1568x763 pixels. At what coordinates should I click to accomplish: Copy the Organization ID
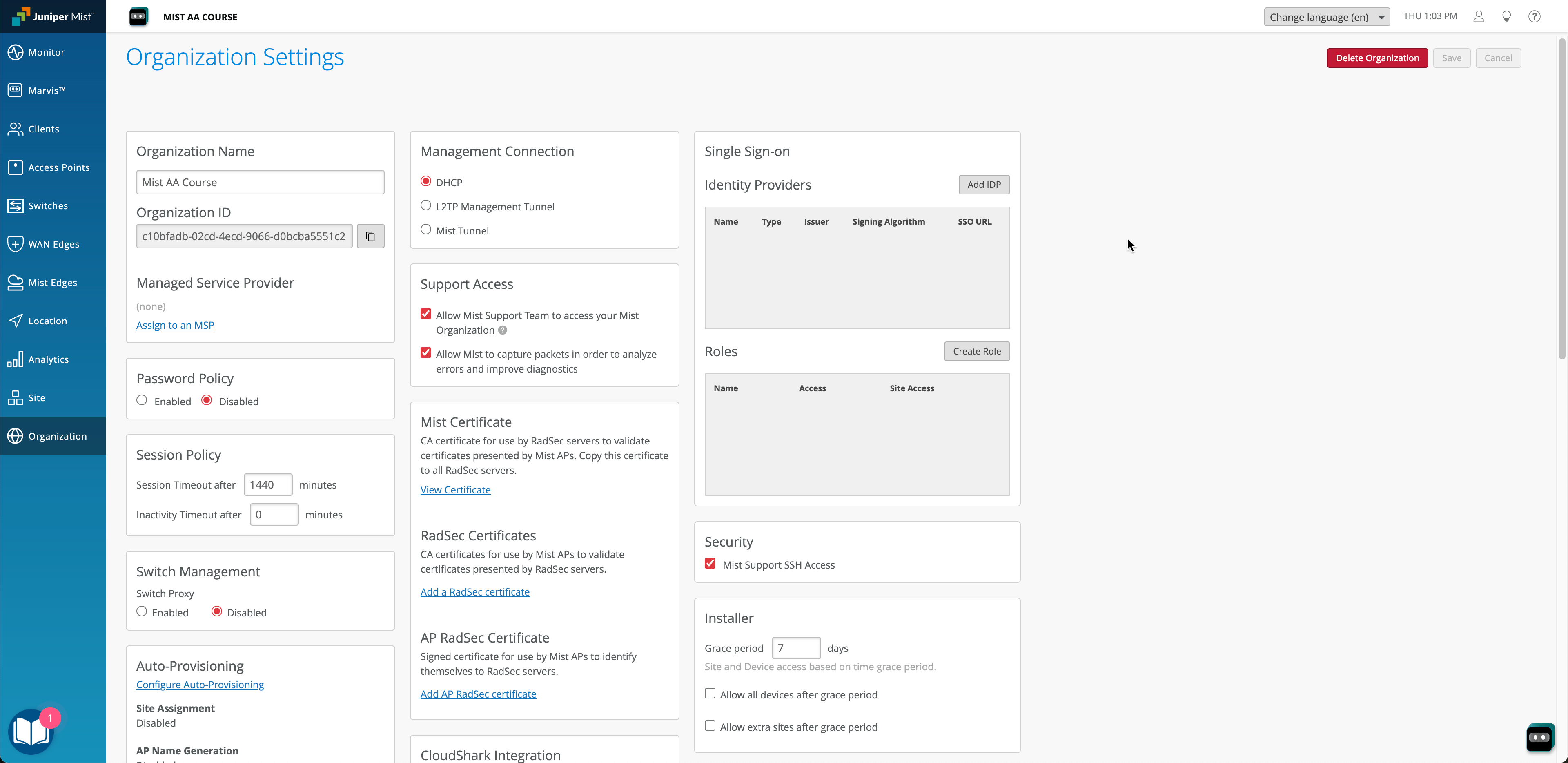[x=370, y=236]
